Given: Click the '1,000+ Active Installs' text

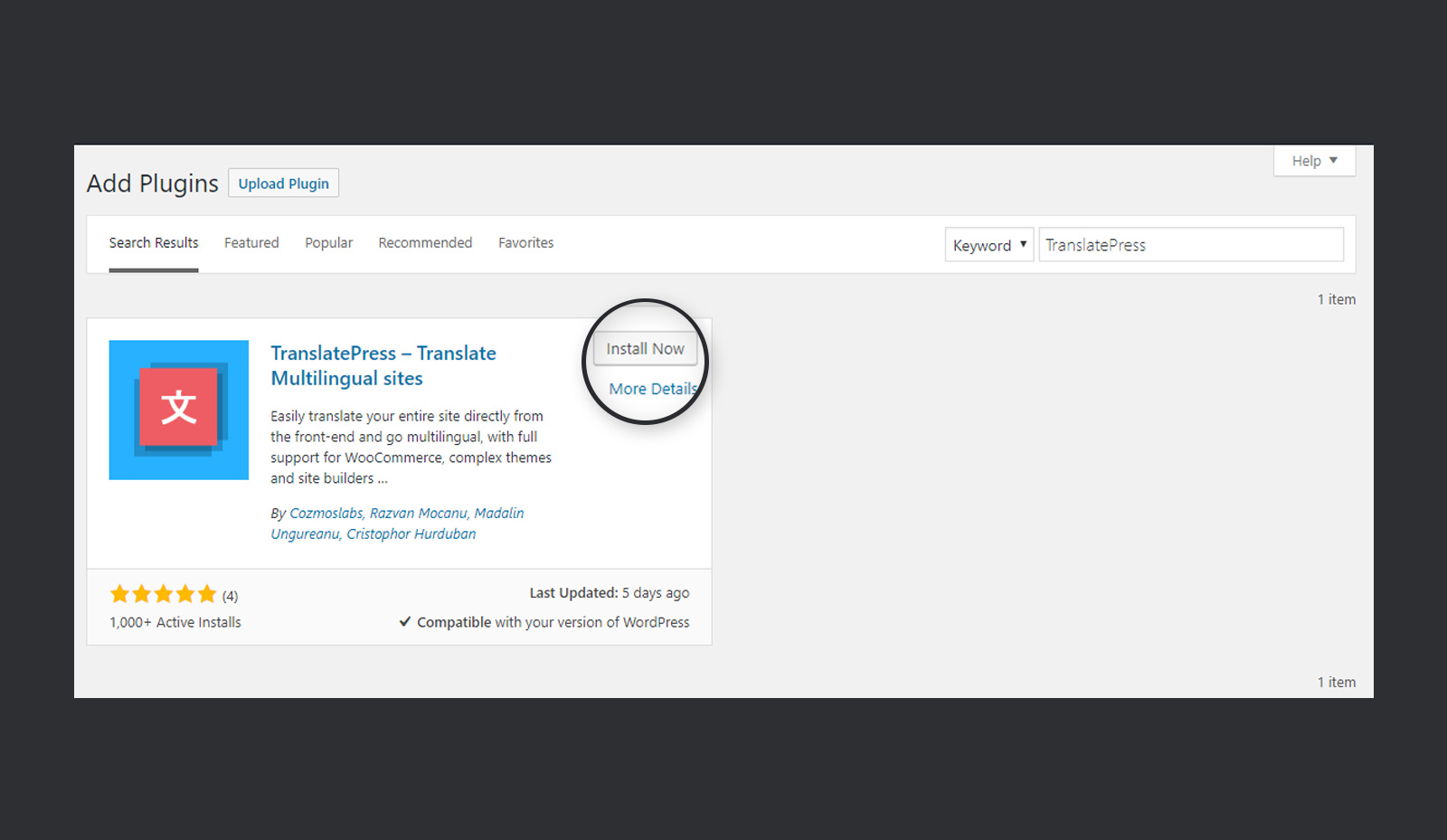Looking at the screenshot, I should point(175,622).
